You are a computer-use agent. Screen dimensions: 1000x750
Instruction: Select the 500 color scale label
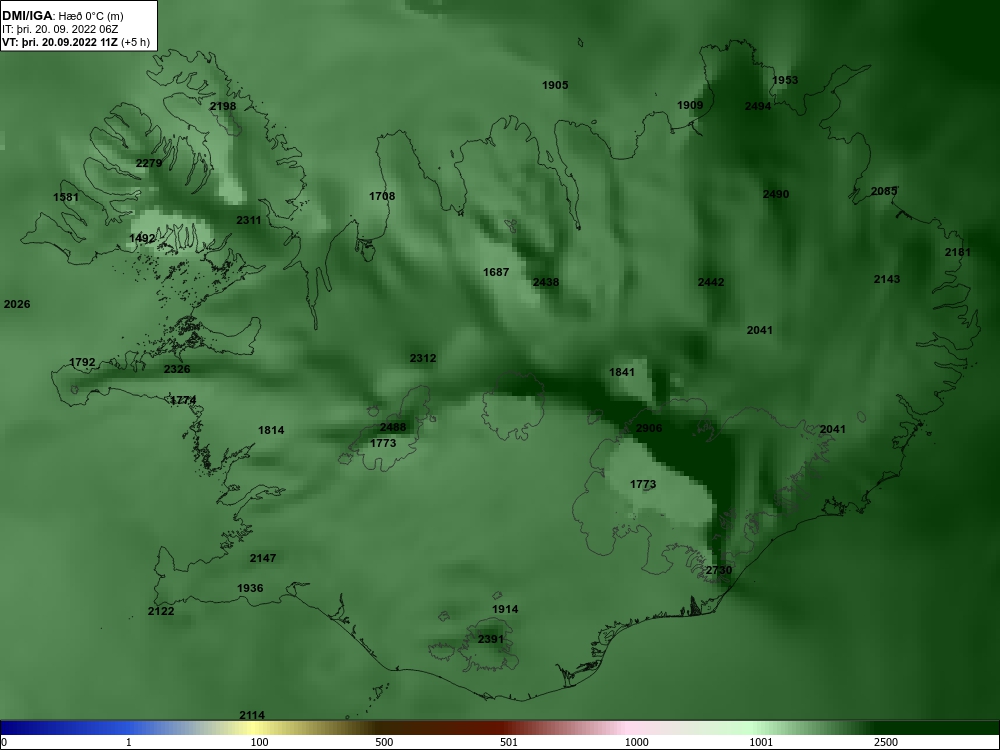click(x=384, y=742)
